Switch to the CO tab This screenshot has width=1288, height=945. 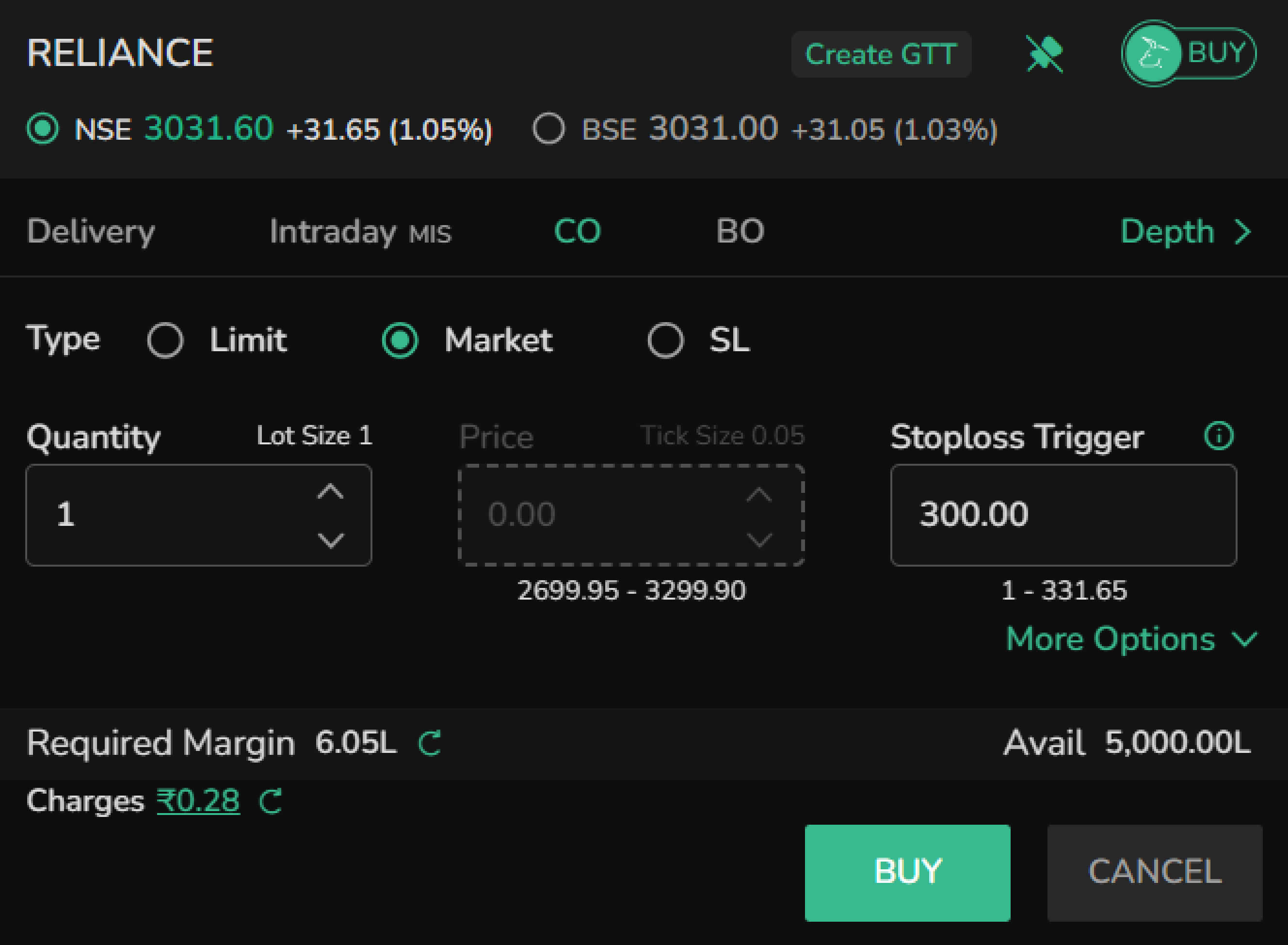tap(578, 231)
